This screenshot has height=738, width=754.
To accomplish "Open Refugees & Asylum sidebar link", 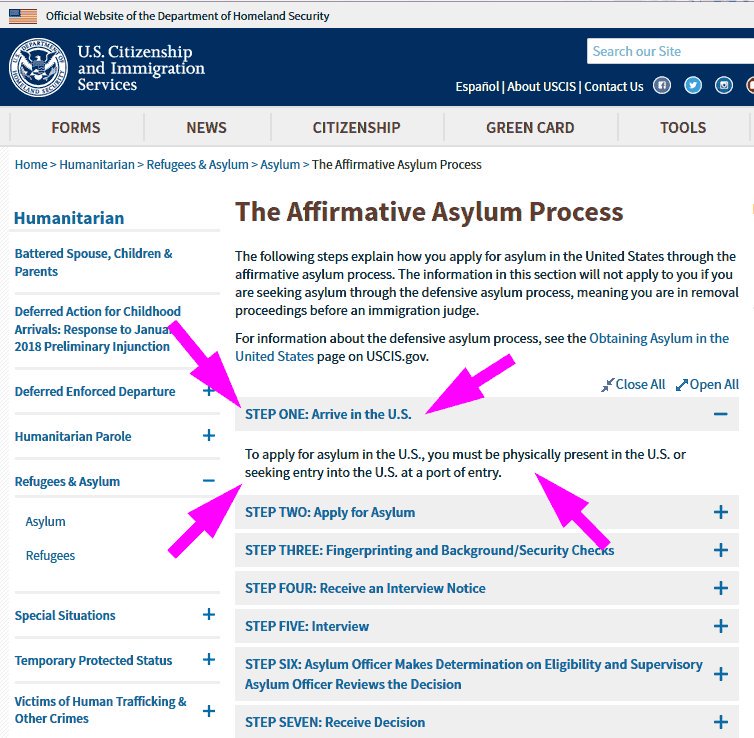I will [67, 481].
